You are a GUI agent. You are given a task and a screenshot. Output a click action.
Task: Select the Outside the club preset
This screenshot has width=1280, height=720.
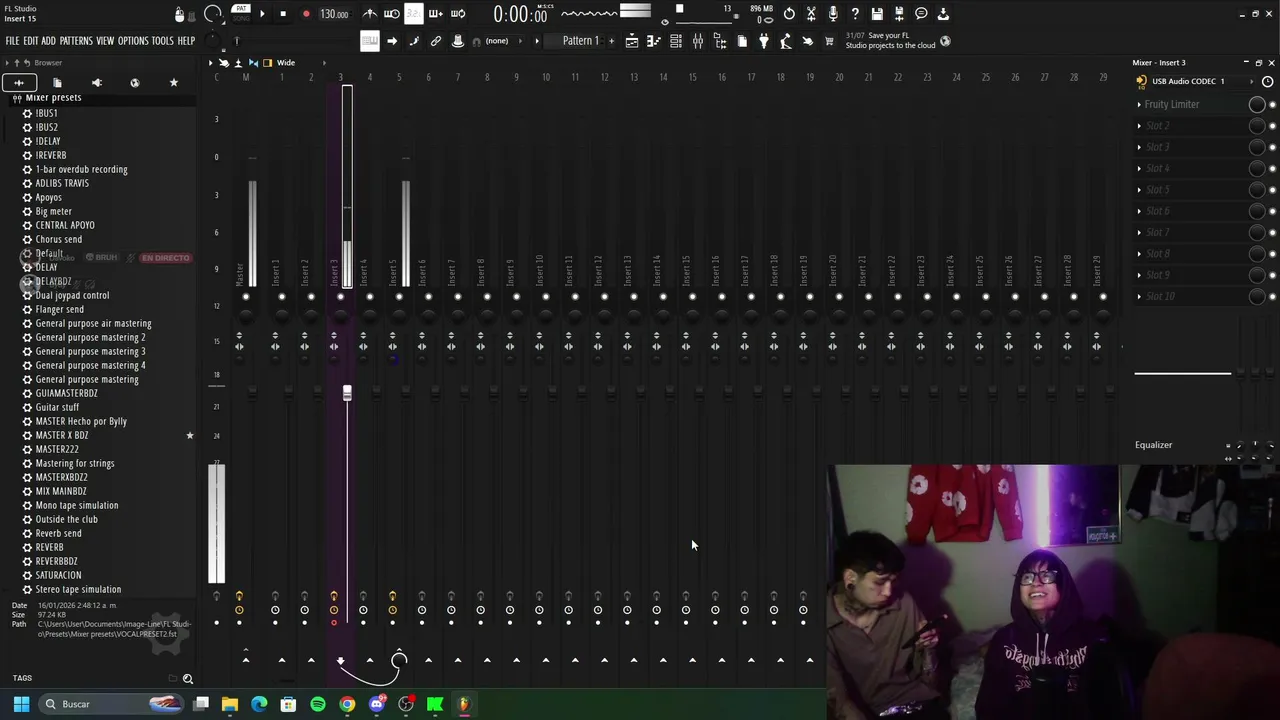pos(67,520)
